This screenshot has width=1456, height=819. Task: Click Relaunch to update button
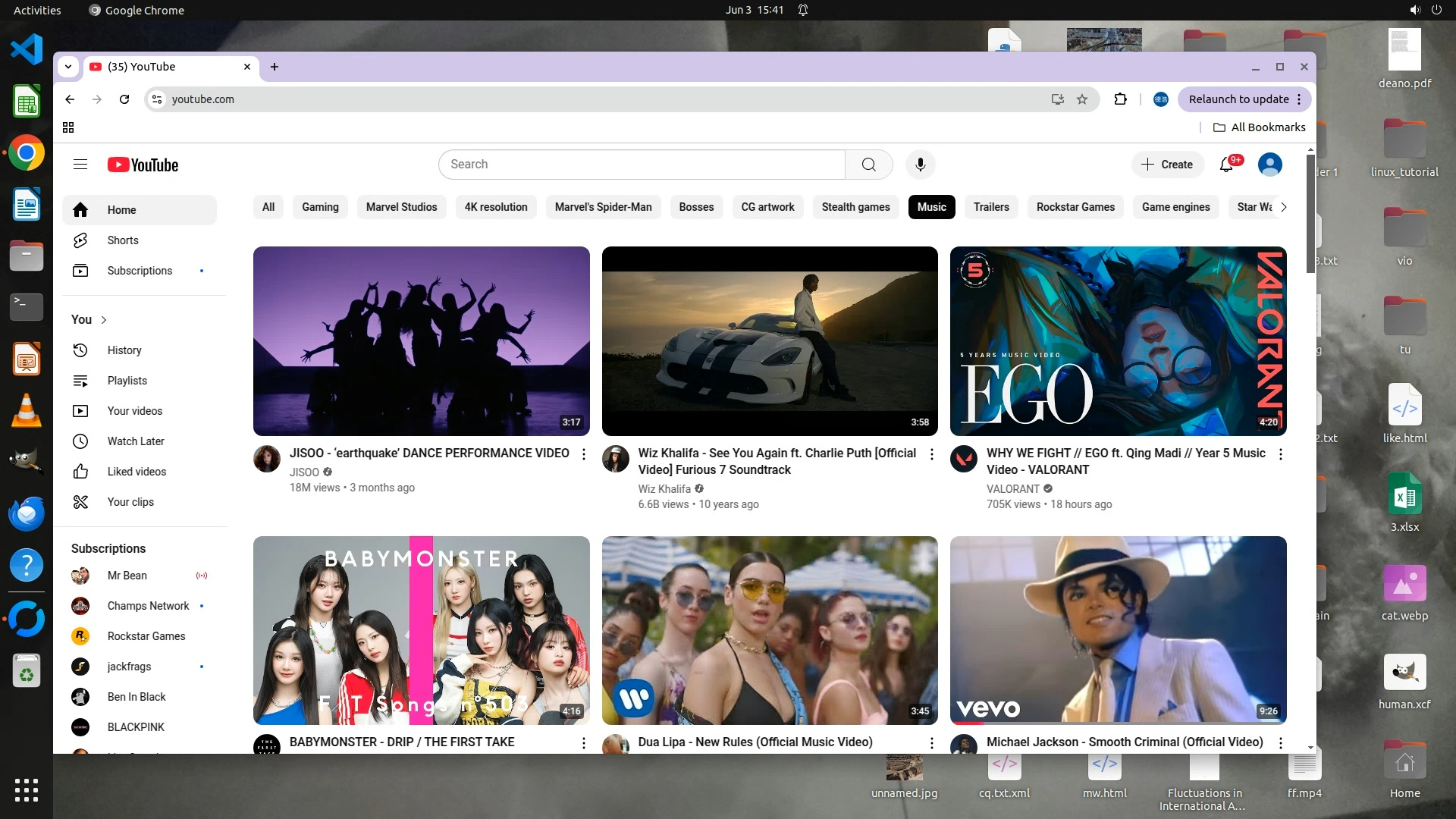pos(1238,99)
